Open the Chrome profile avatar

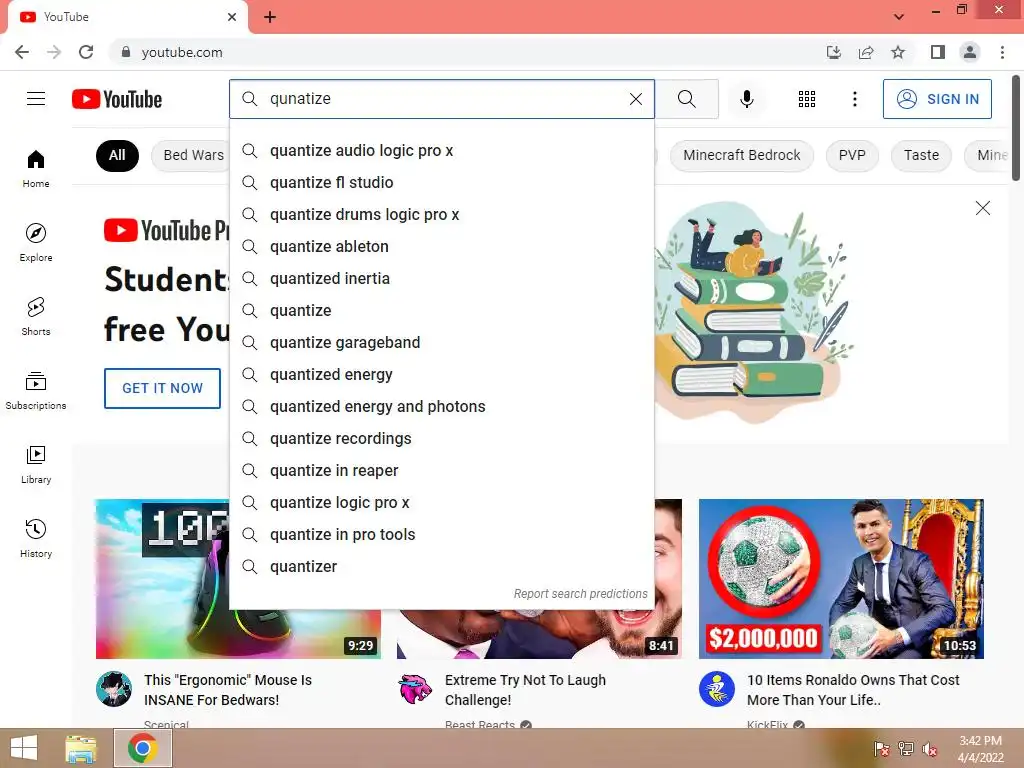(970, 52)
